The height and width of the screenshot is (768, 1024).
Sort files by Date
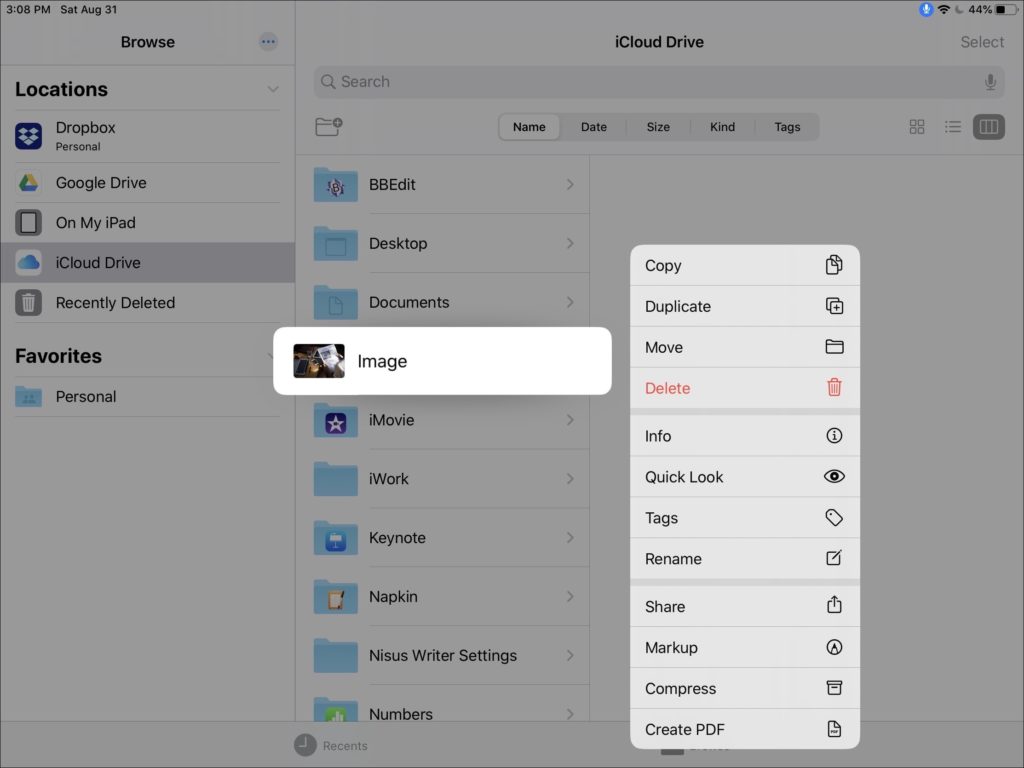coord(594,127)
